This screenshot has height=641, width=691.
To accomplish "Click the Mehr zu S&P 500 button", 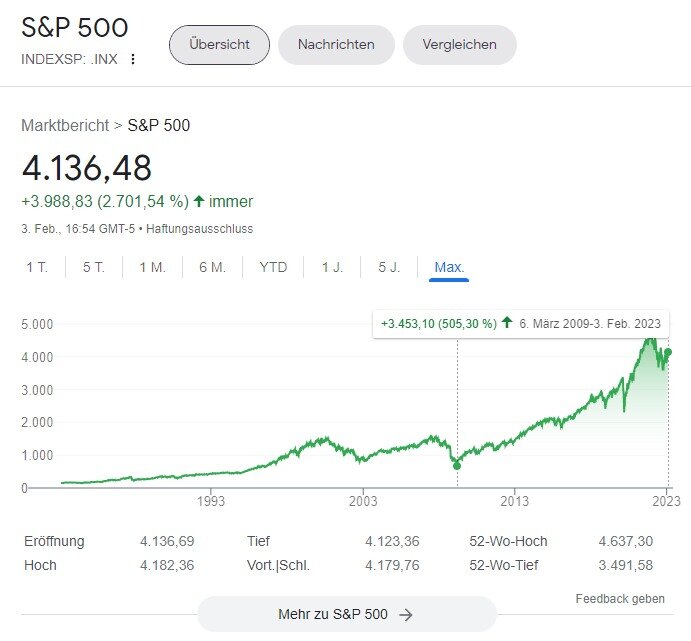I will (346, 614).
